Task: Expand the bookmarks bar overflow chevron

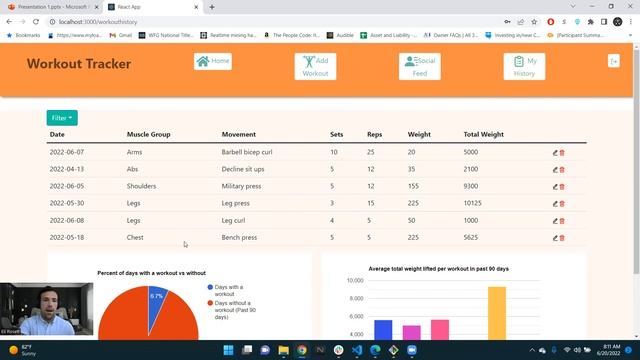Action: pyautogui.click(x=630, y=36)
